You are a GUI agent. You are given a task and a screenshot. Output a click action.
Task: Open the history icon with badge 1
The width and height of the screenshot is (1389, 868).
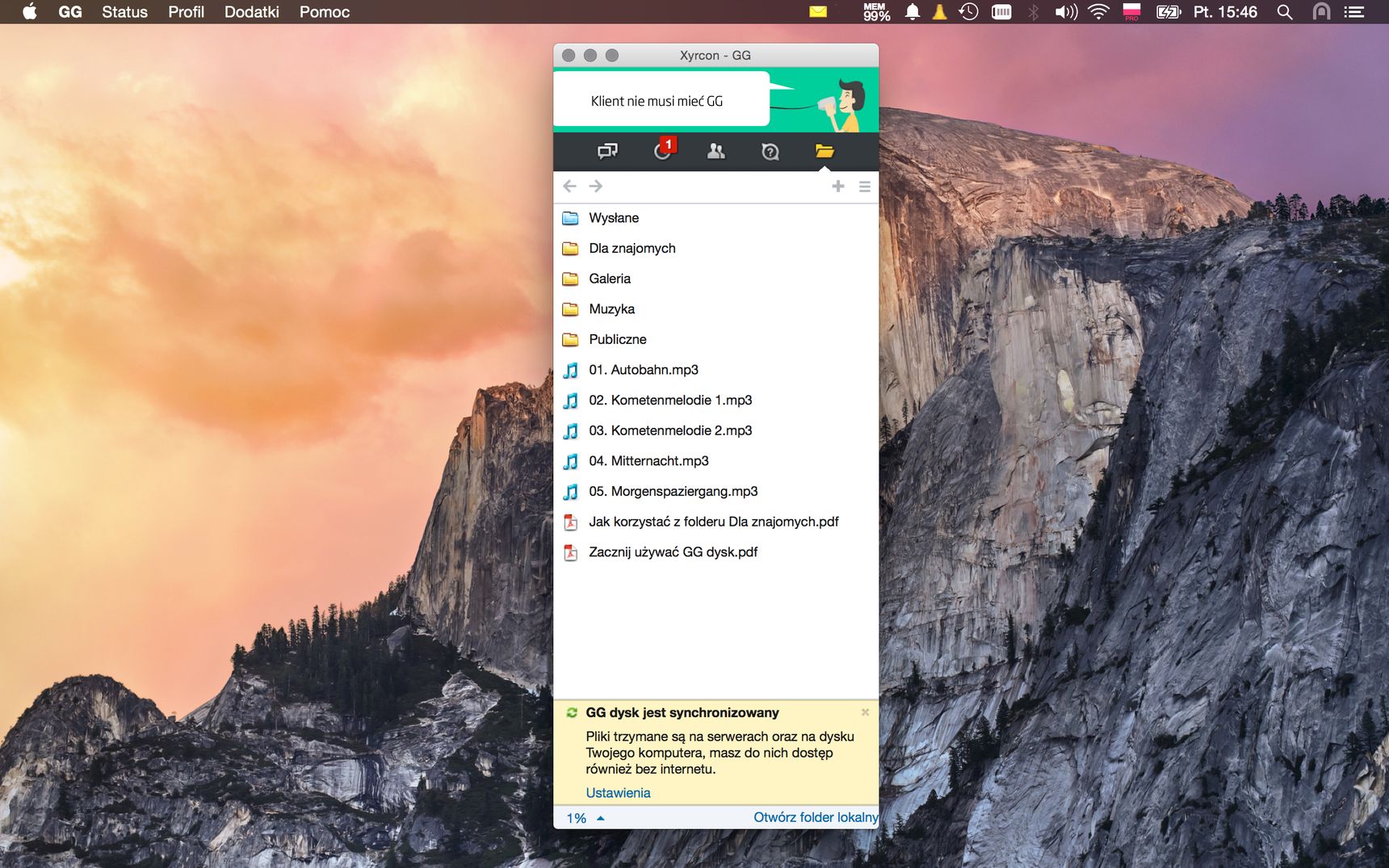pos(664,149)
